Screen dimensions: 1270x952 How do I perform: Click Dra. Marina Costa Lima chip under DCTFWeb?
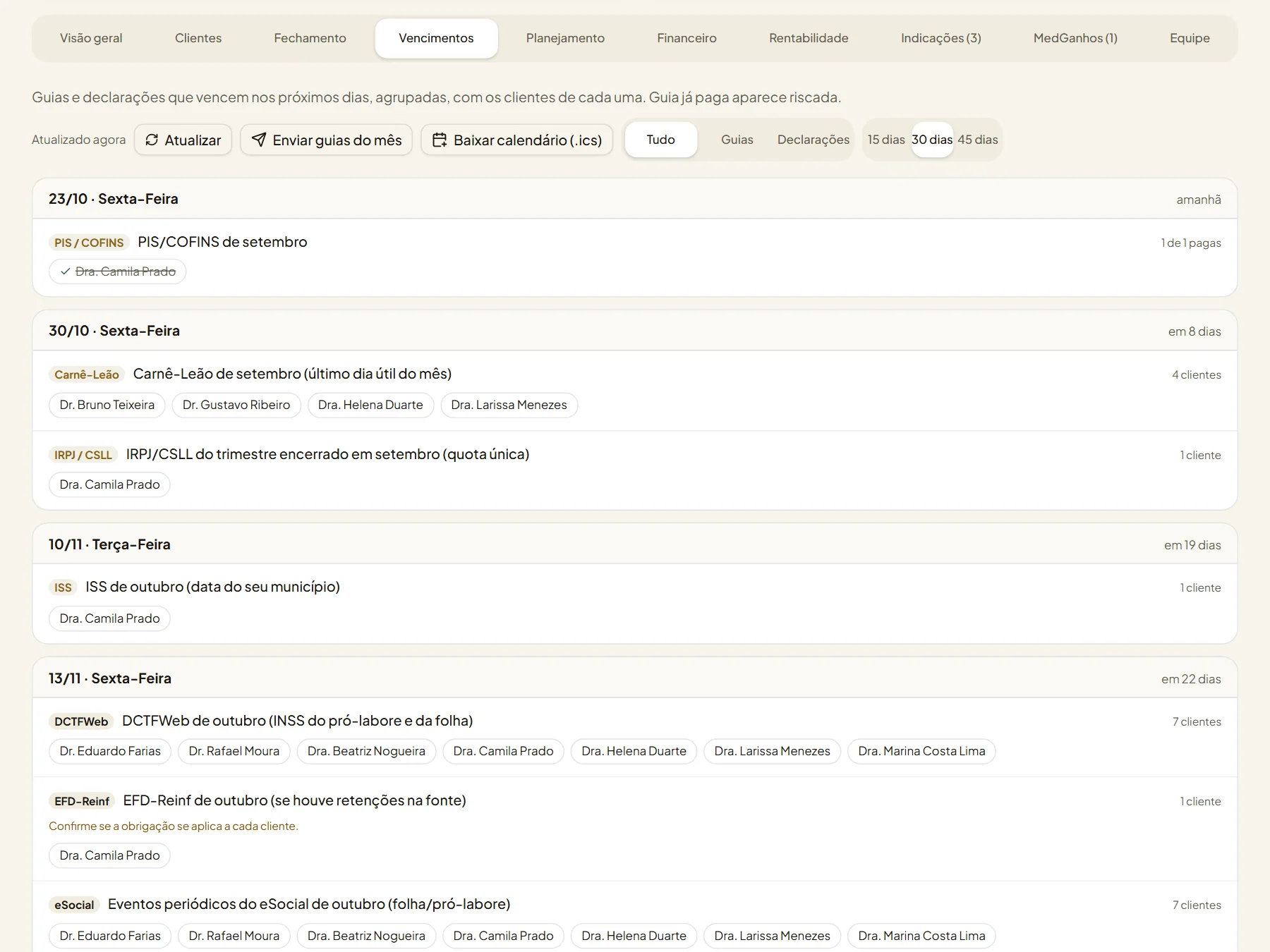coord(921,751)
